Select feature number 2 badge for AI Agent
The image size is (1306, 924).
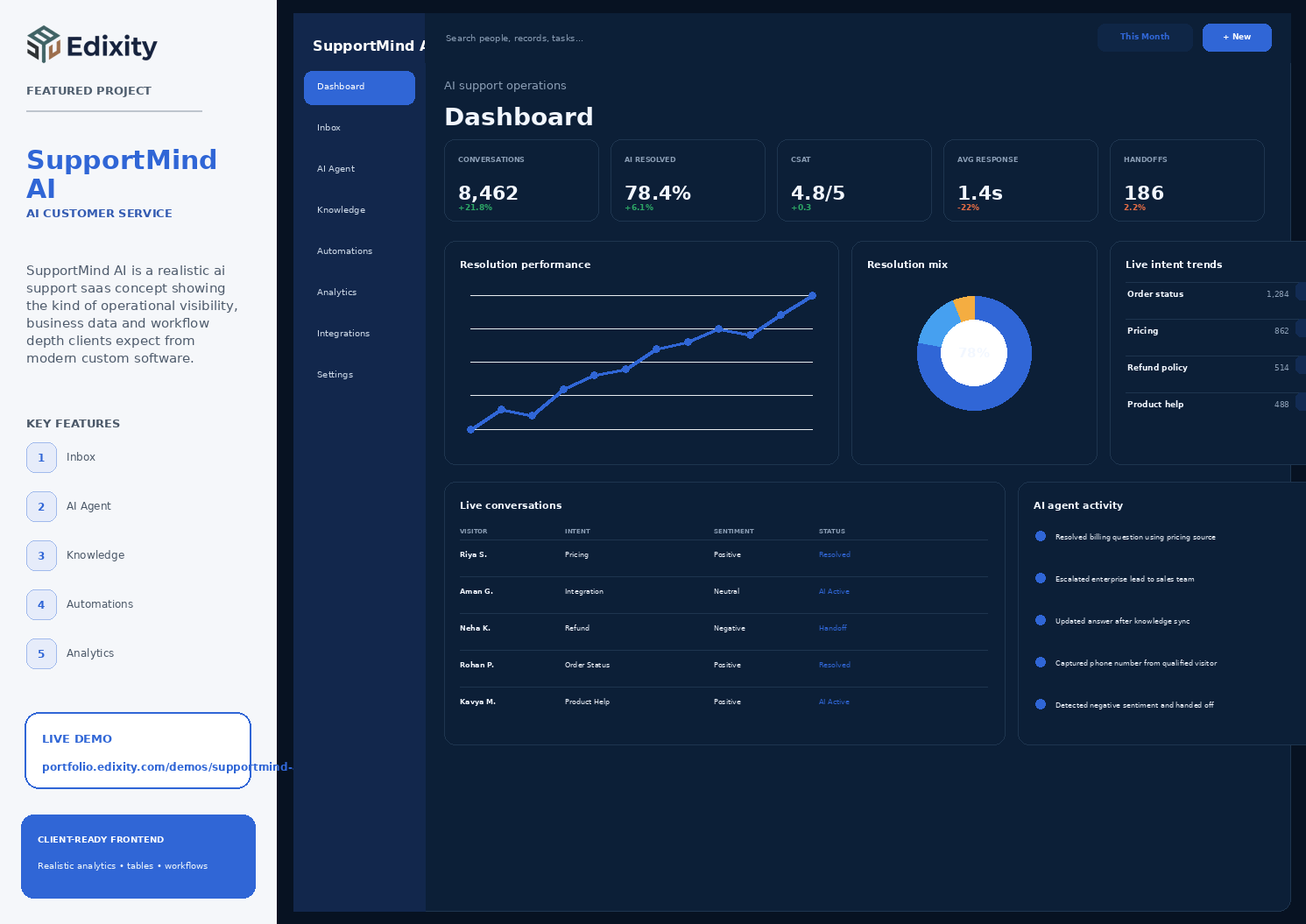41,506
